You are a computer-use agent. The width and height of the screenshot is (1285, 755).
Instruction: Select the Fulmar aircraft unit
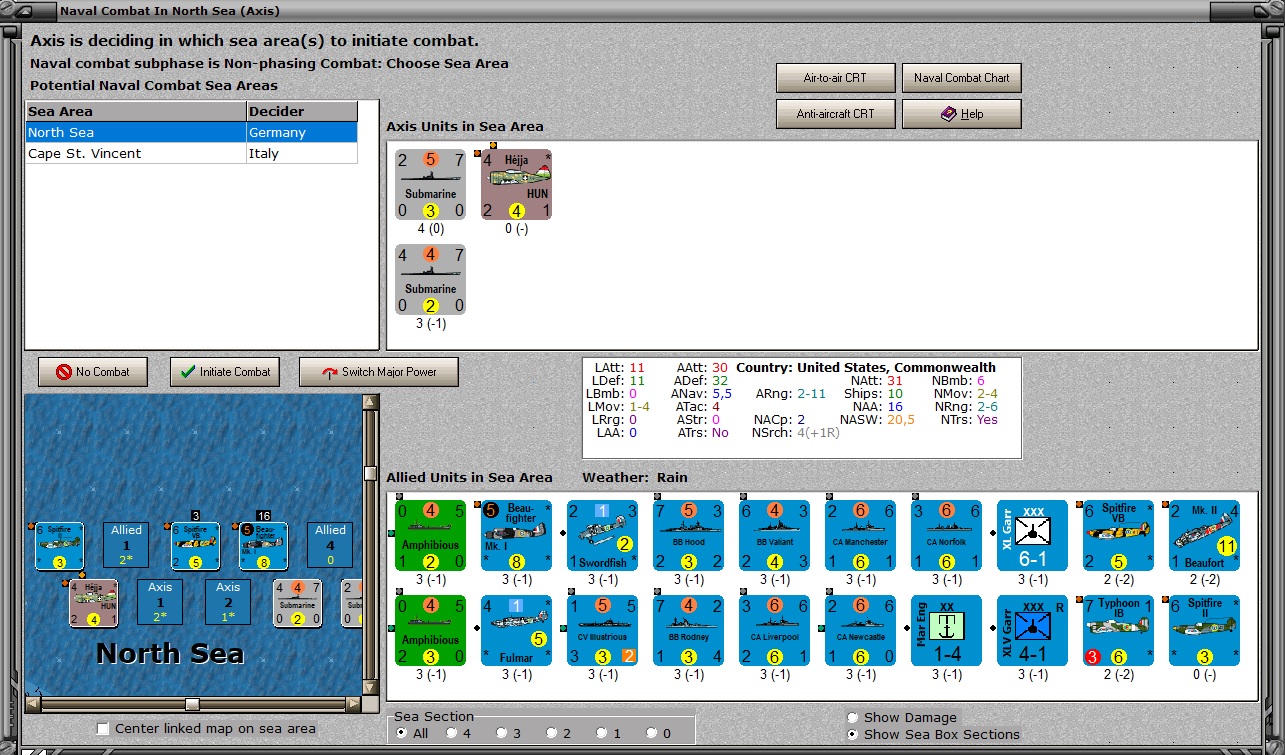click(516, 630)
